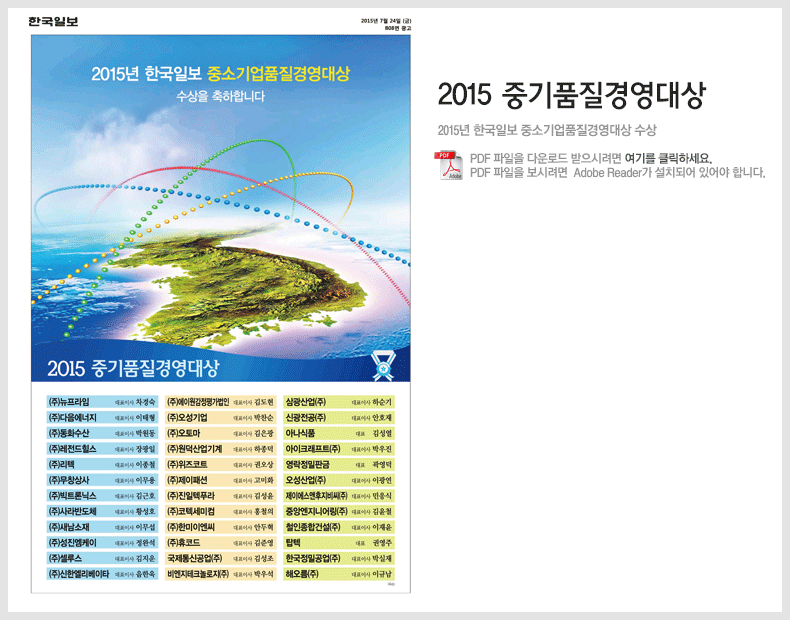Pick the '해오름(주)' listing

(339, 574)
